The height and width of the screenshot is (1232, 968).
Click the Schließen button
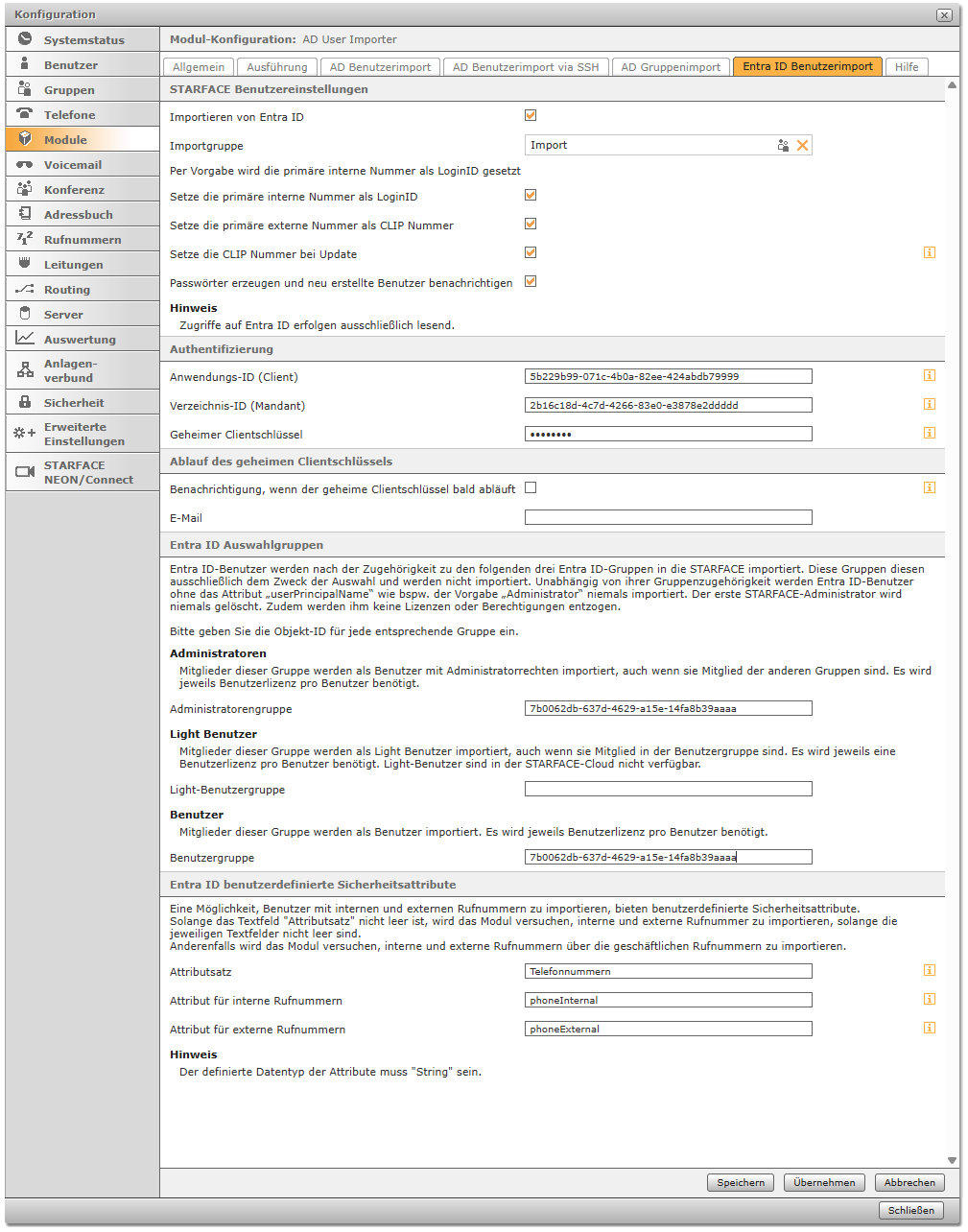[910, 1211]
